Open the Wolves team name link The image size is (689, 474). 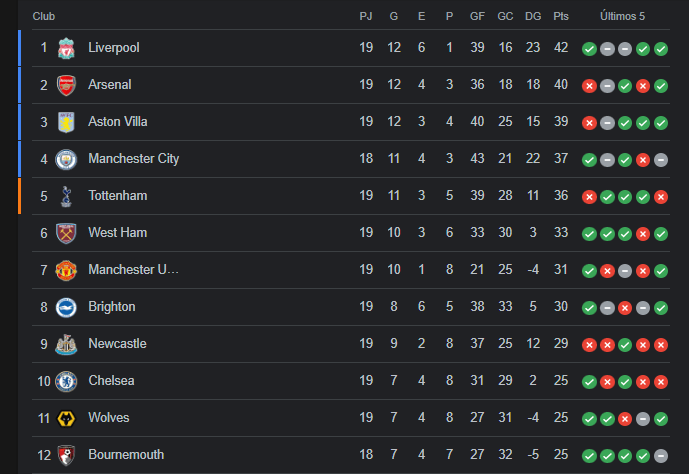[x=109, y=417]
